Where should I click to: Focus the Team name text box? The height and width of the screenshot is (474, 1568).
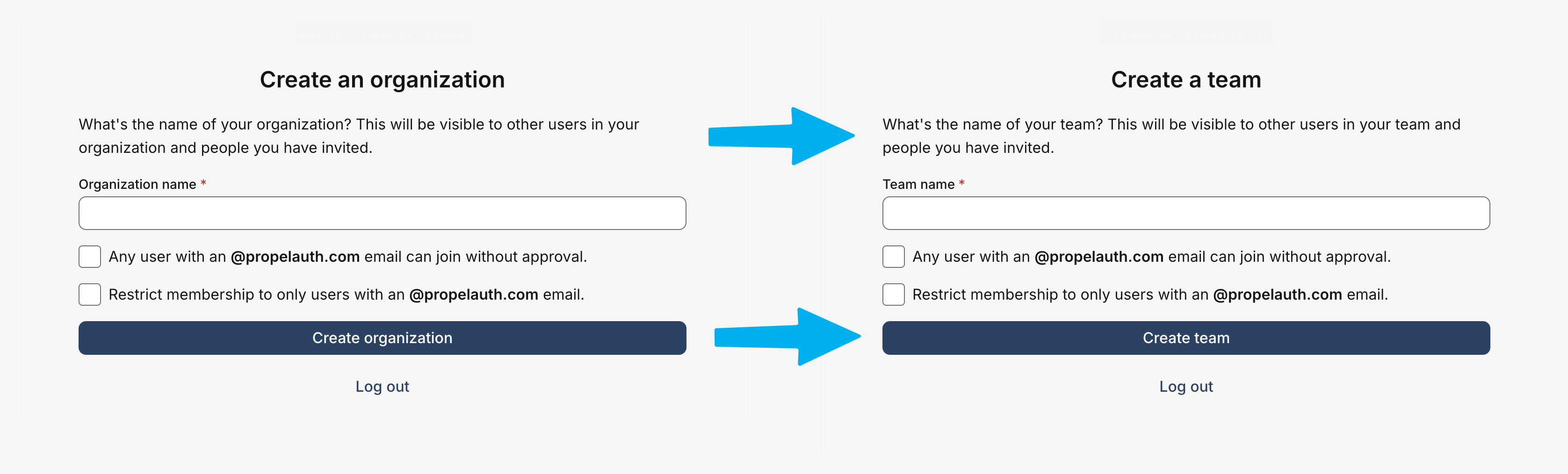1185,213
